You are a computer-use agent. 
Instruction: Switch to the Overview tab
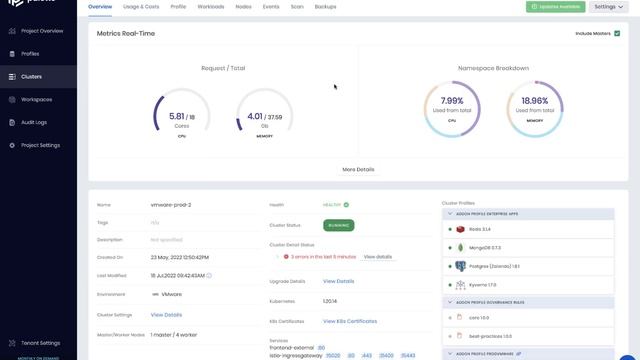(100, 7)
